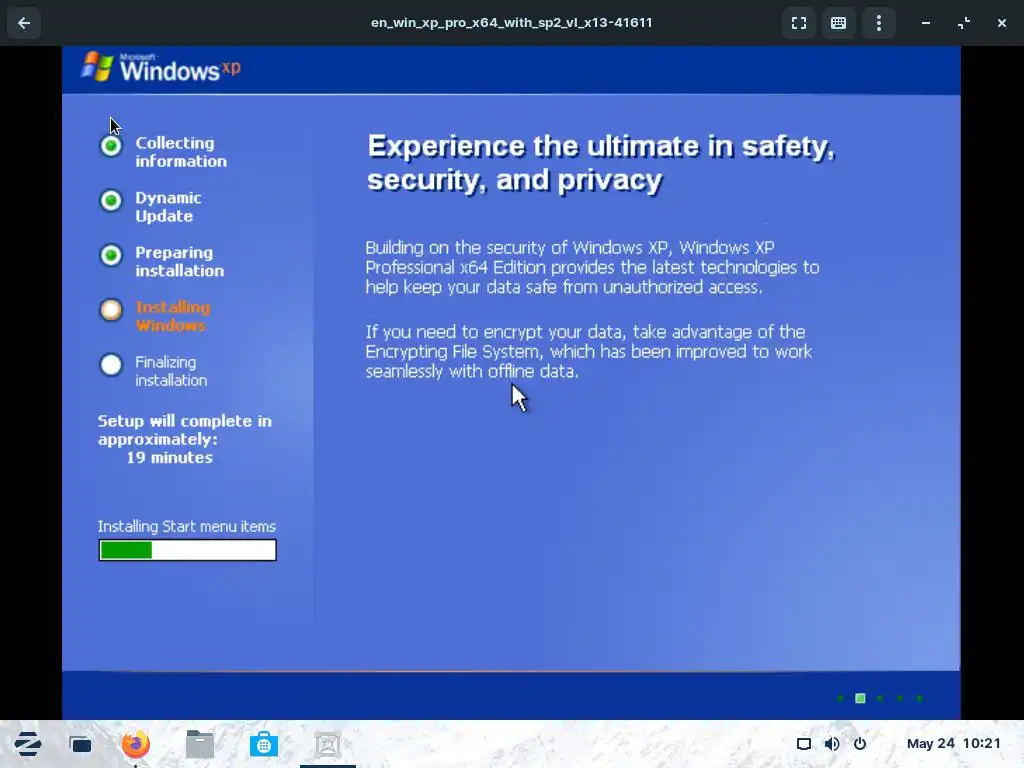Click the Windows XP logo
This screenshot has height=768, width=1024.
161,67
